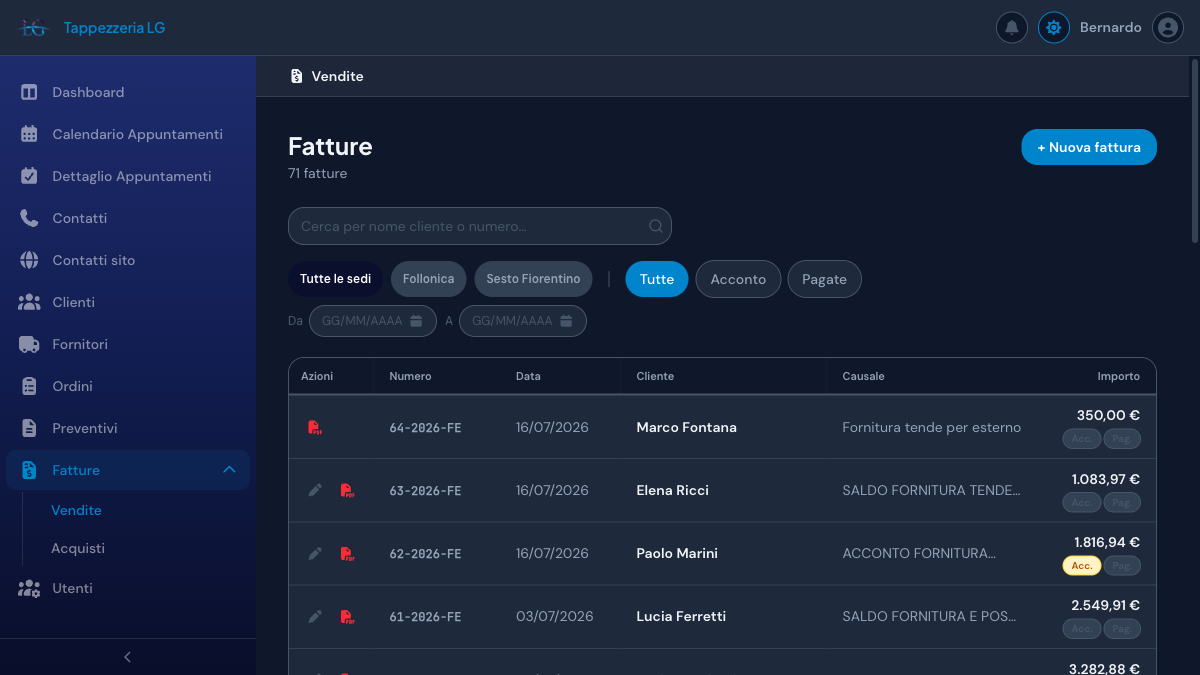Edit invoice 61-2026-FE pencil icon
Screen dimensions: 1200x675
[315, 616]
